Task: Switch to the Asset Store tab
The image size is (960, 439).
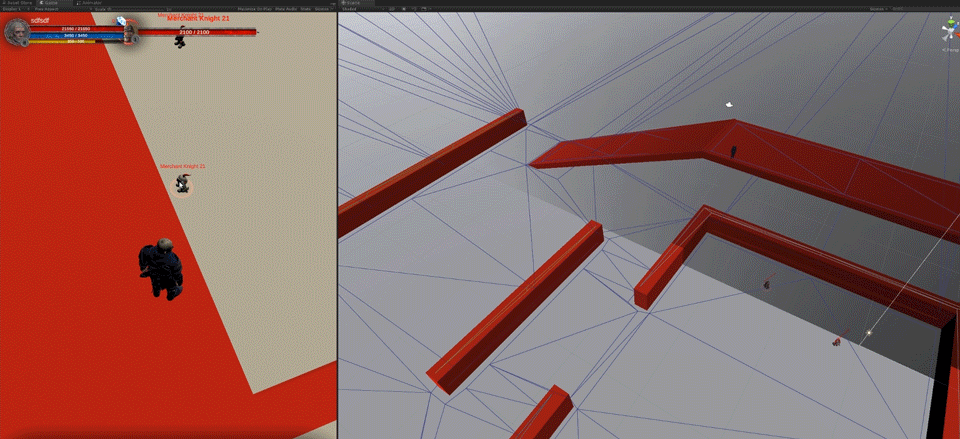Action: click(x=18, y=3)
